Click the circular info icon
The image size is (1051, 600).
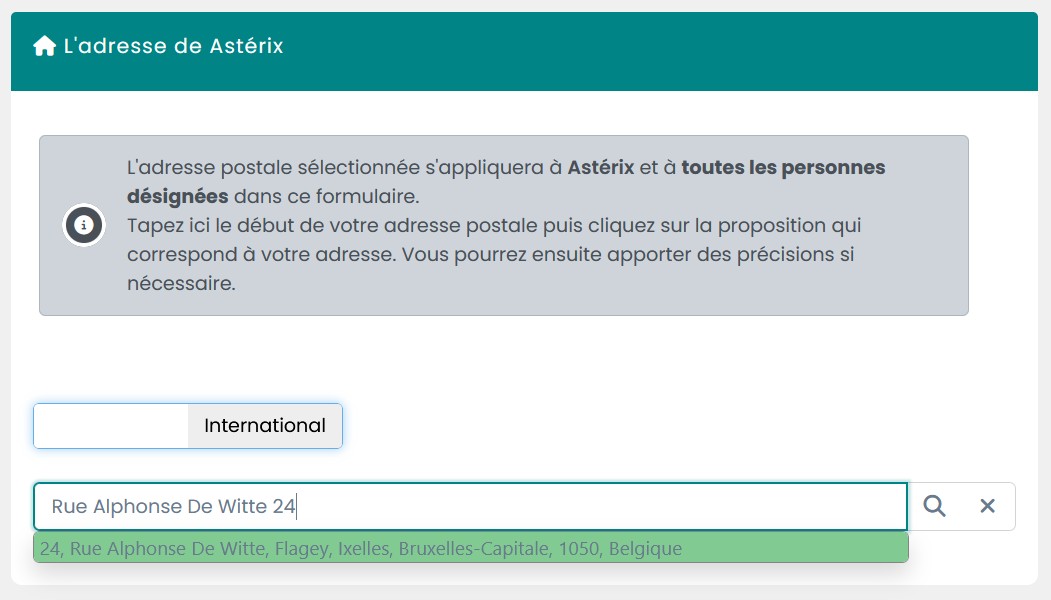(84, 225)
